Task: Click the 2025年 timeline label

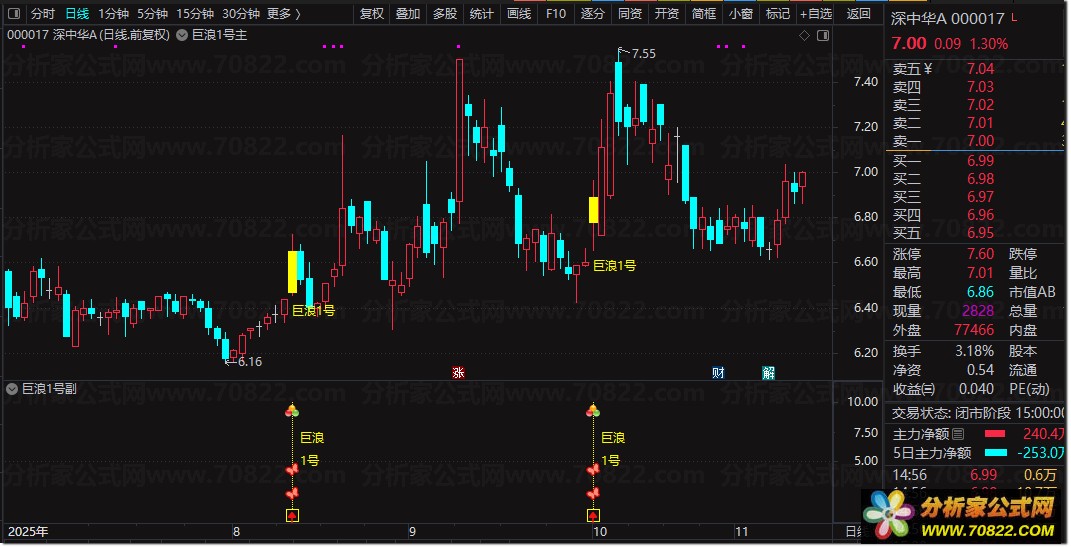Action: (27, 532)
